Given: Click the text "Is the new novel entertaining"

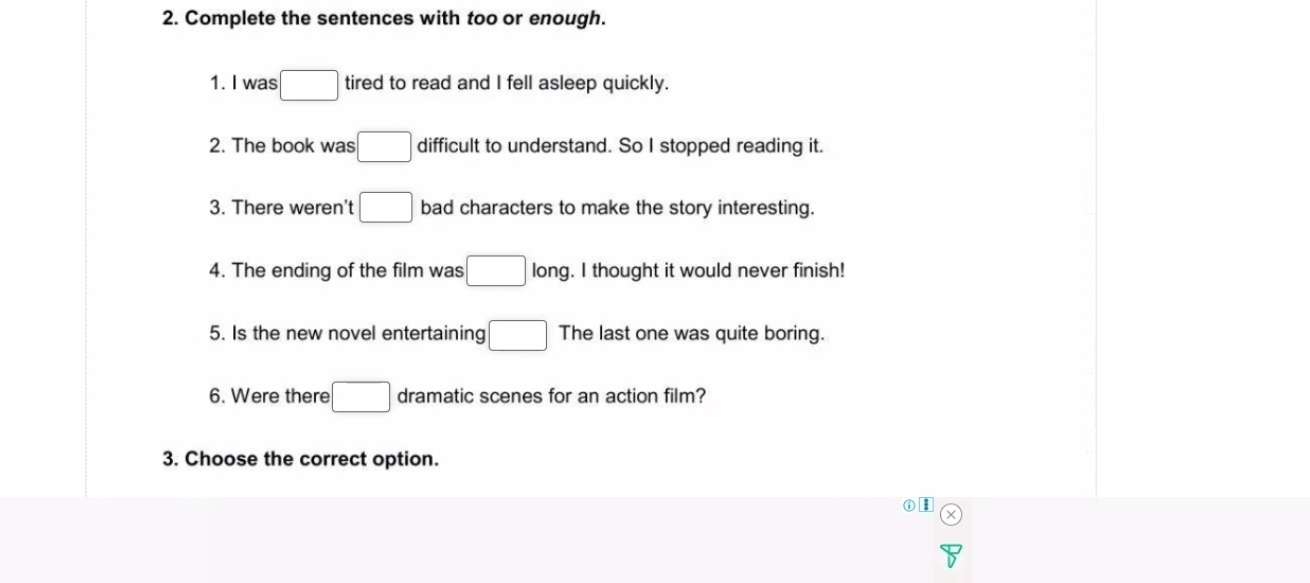Looking at the screenshot, I should click(x=347, y=334).
